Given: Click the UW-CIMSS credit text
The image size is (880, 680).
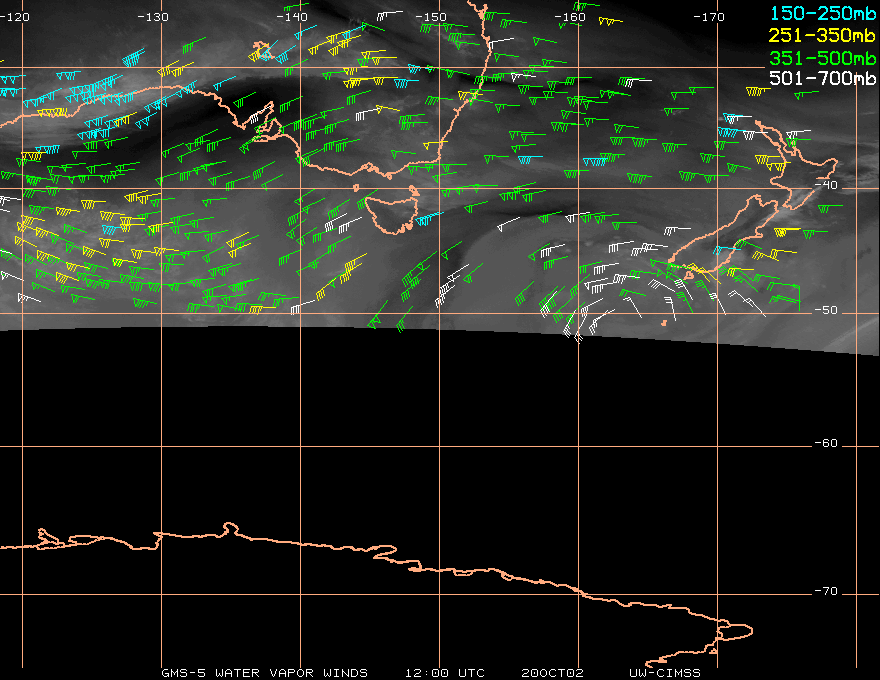Looking at the screenshot, I should pyautogui.click(x=665, y=672).
